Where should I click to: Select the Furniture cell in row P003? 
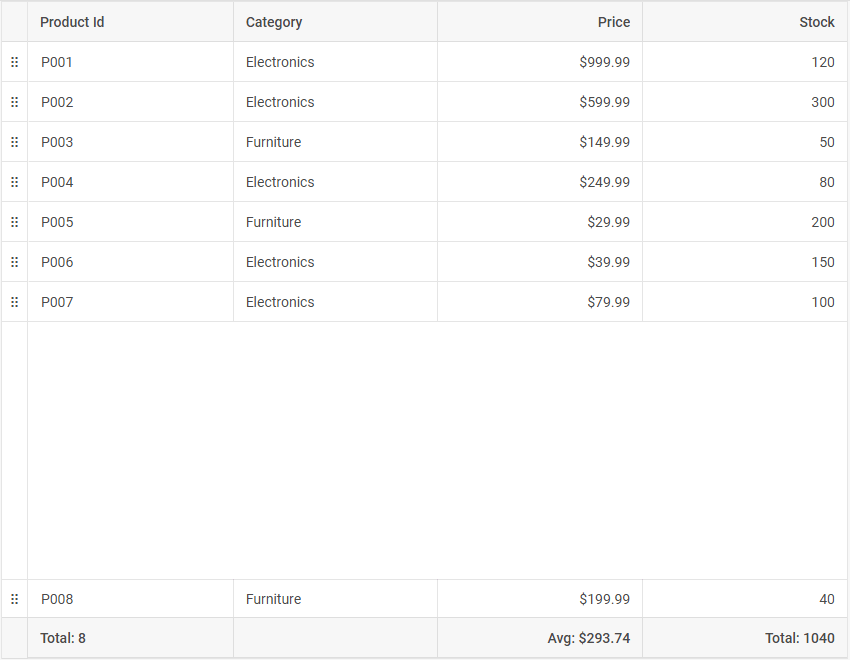click(x=273, y=142)
